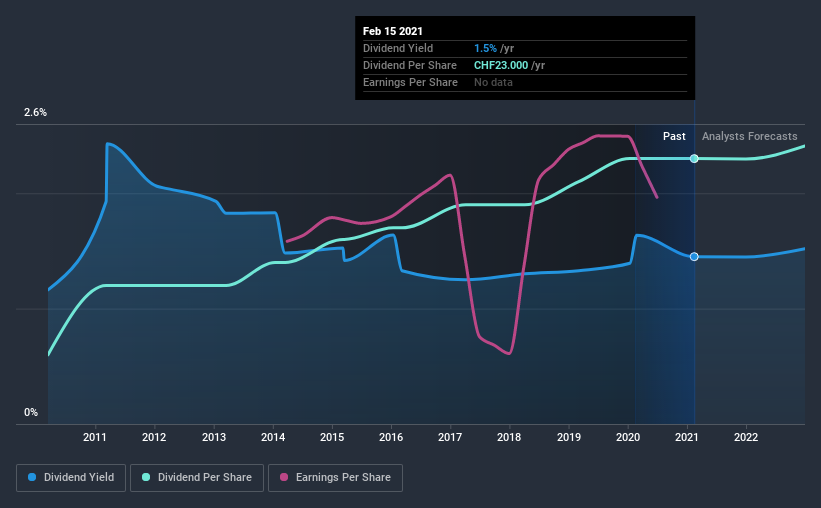Toggle the Dividend Per Share legend button
The height and width of the screenshot is (508, 821).
197,478
